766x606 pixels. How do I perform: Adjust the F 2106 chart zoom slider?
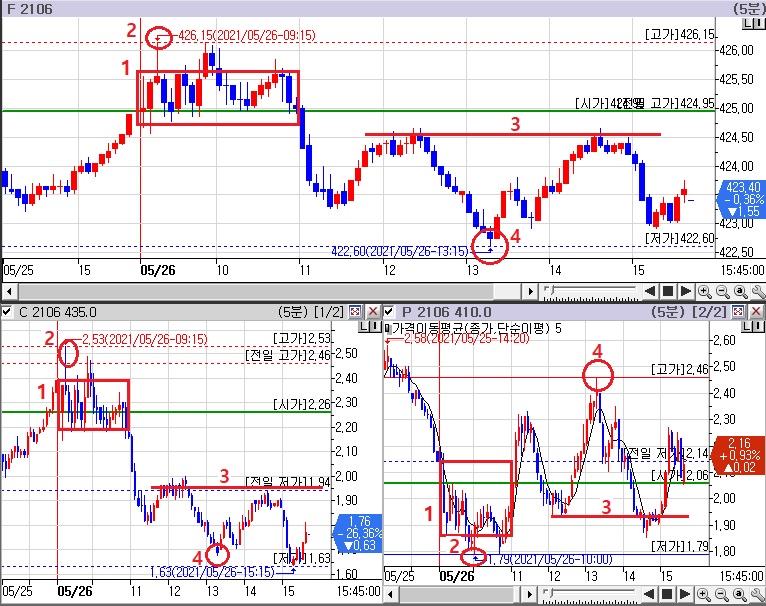(x=590, y=292)
